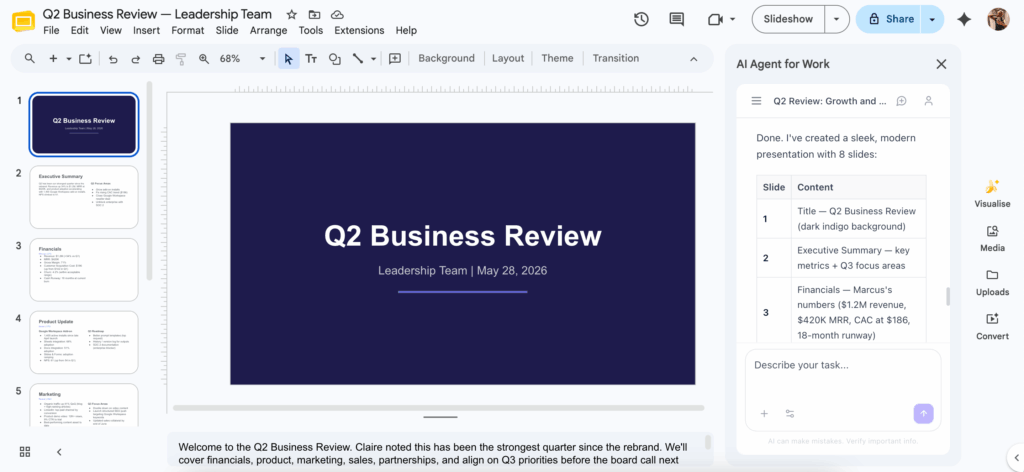Select the text box tool

pos(311,59)
